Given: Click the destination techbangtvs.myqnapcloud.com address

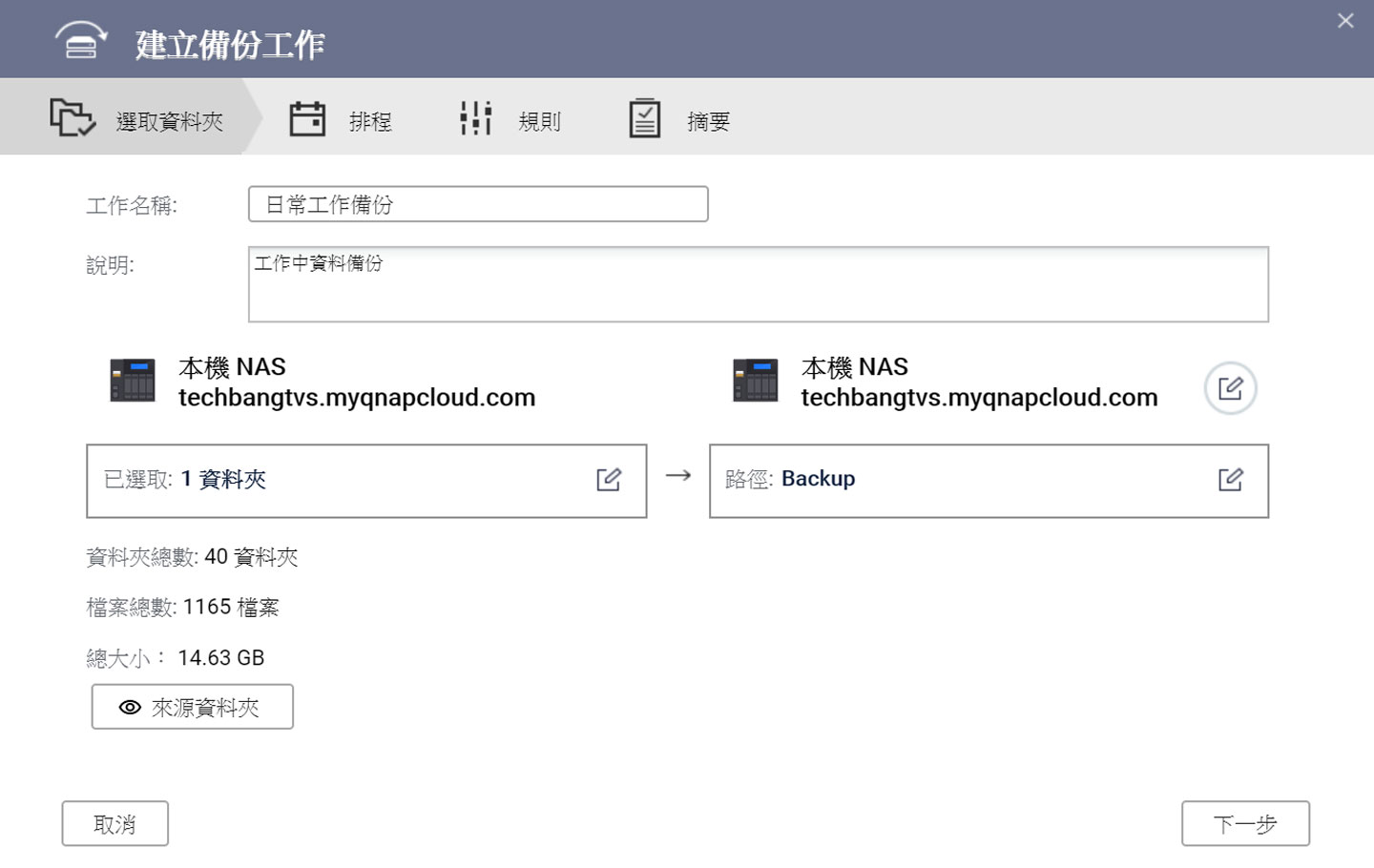Looking at the screenshot, I should click(980, 398).
